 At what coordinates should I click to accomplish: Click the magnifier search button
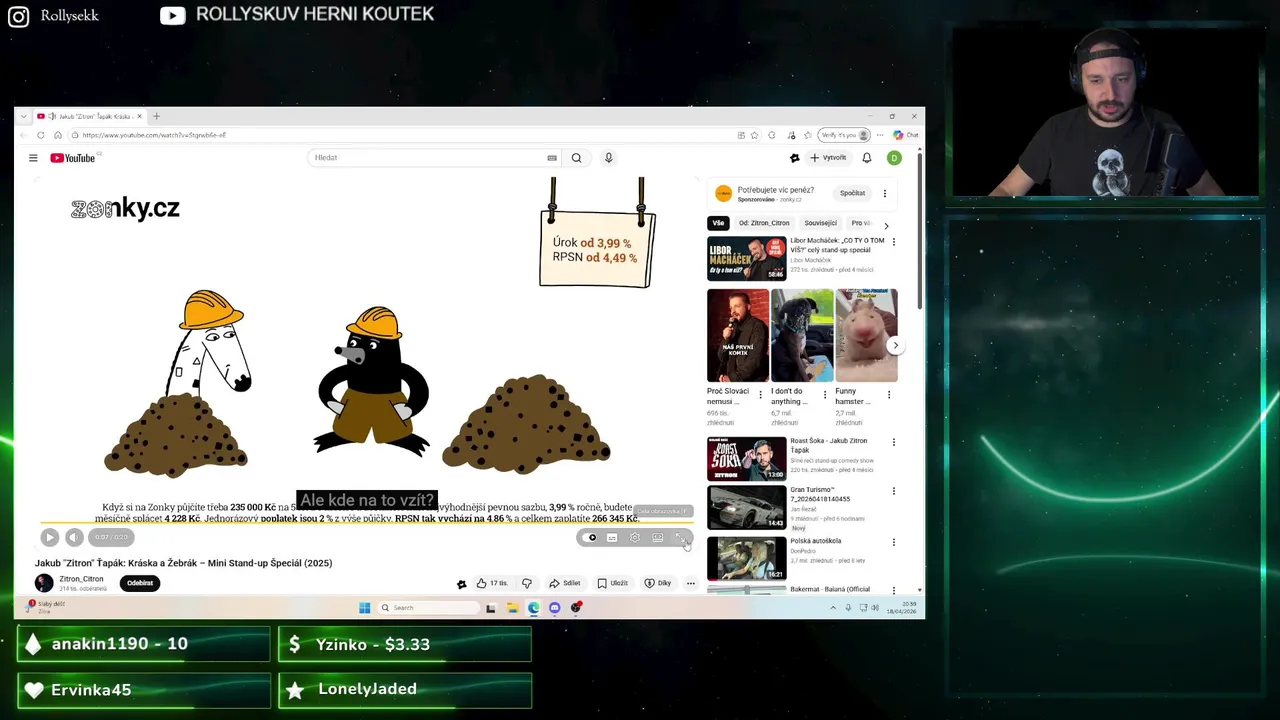coord(576,158)
